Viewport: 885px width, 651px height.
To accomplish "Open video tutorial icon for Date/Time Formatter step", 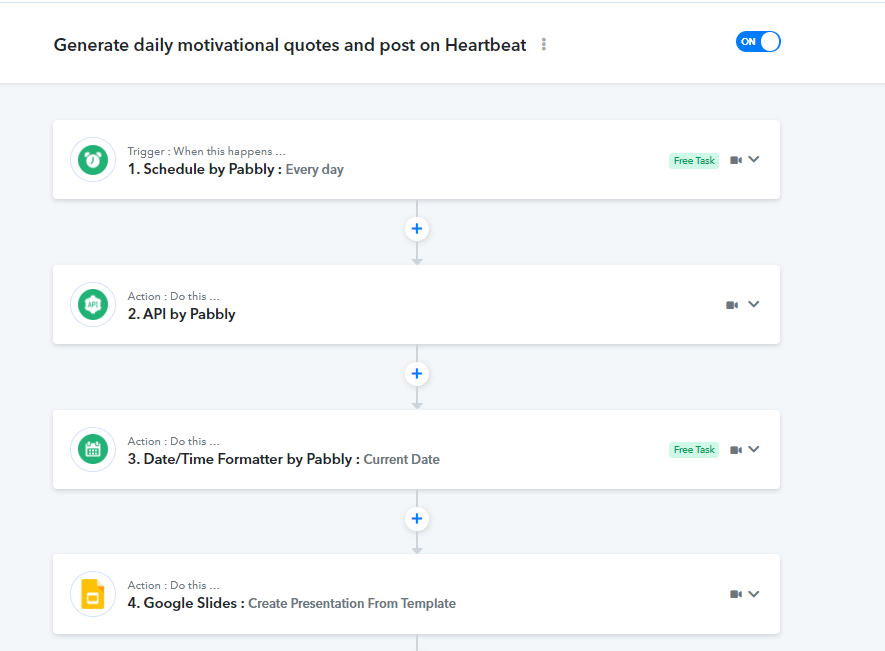I will click(735, 450).
